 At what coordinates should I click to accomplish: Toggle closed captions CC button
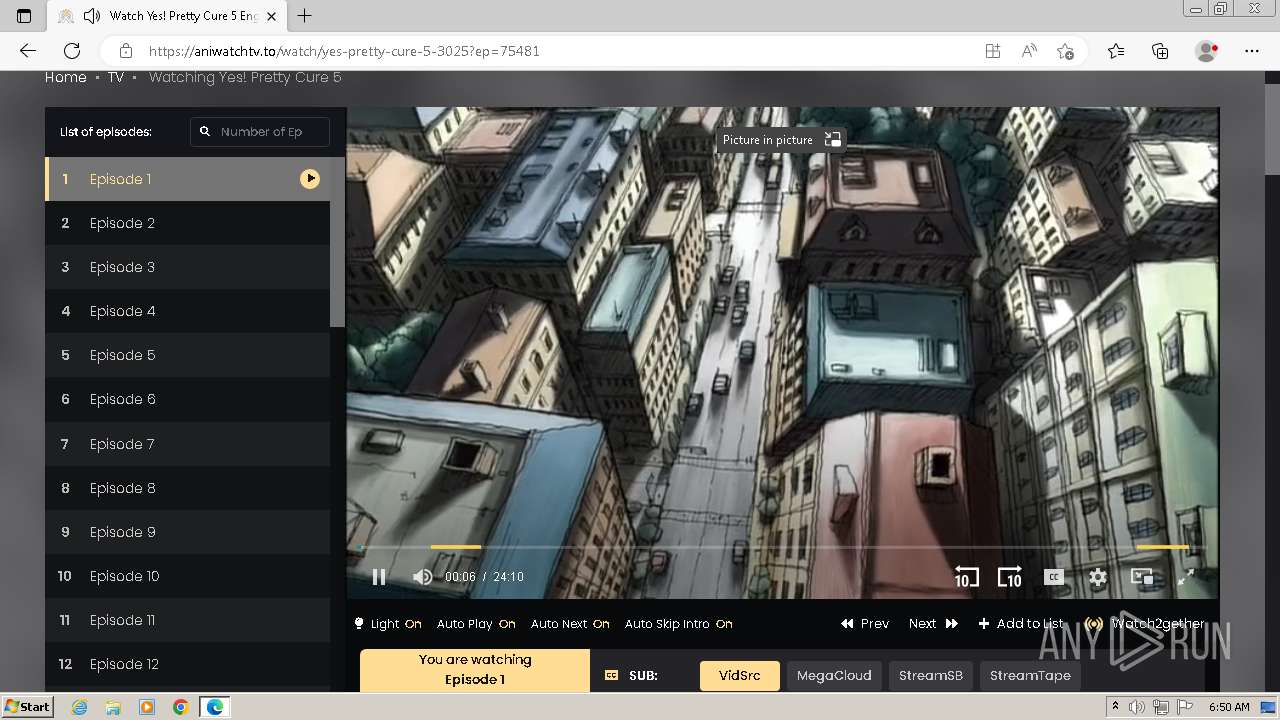(x=1053, y=577)
